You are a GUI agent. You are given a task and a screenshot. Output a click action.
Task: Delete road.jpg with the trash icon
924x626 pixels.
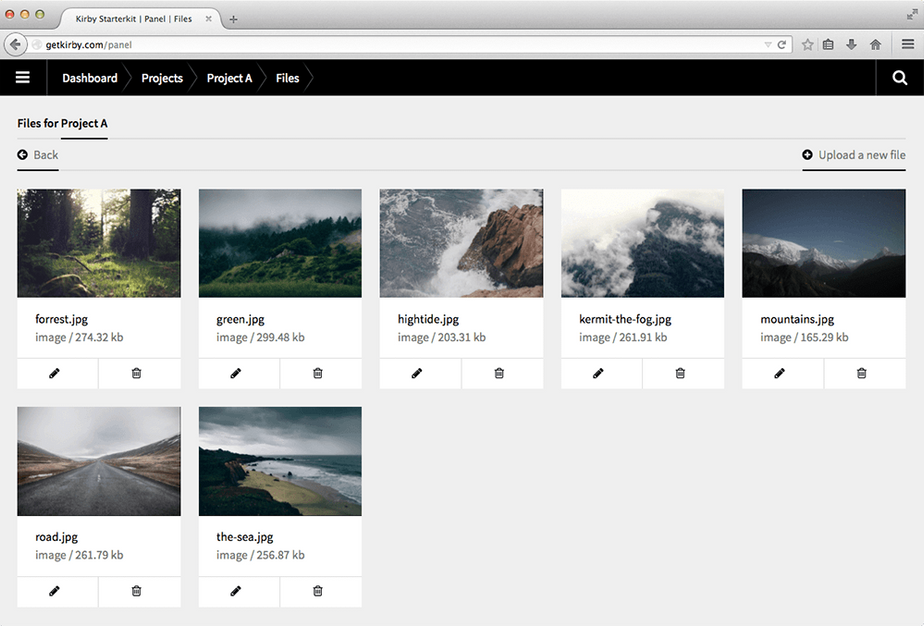point(137,591)
